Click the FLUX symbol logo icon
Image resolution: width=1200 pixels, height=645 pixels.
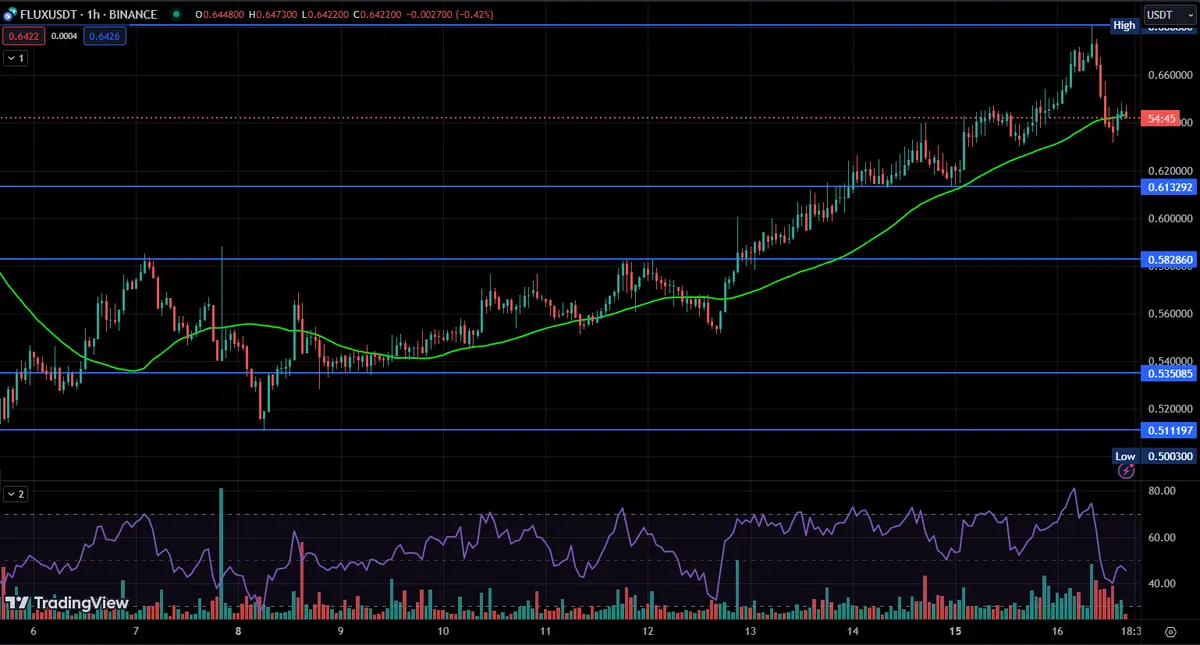pos(11,15)
